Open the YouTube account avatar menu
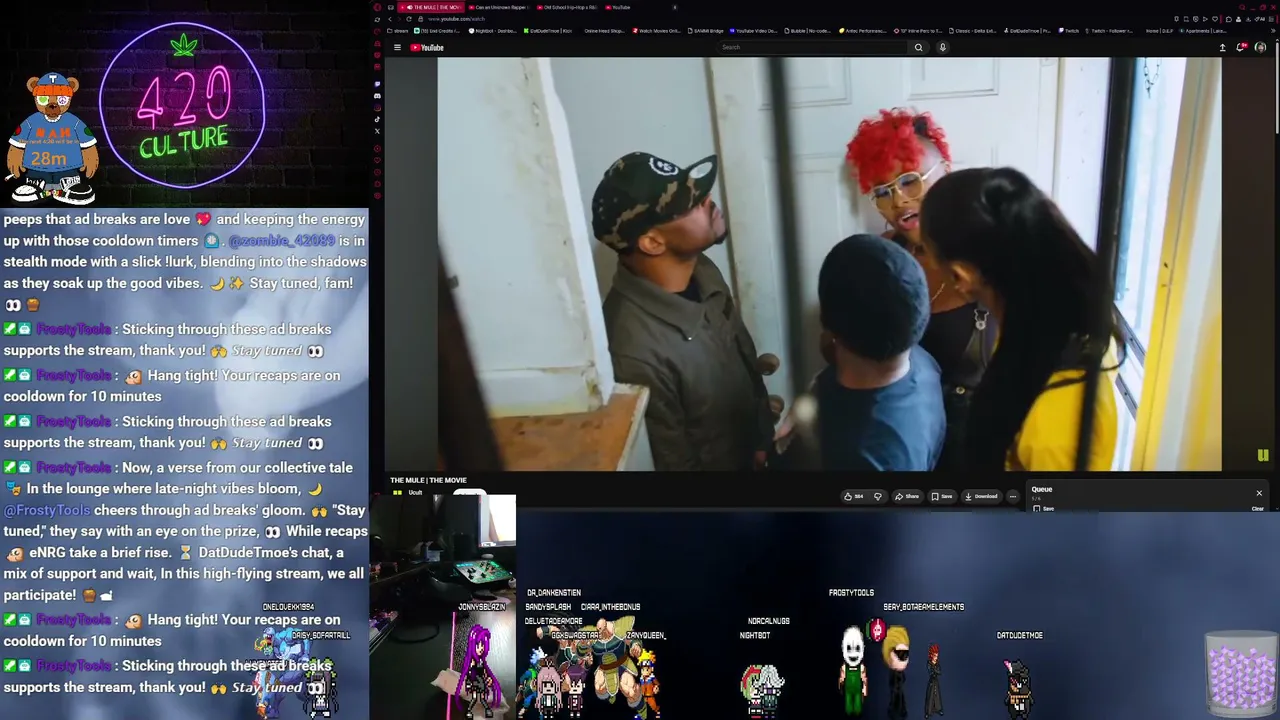 tap(1260, 47)
